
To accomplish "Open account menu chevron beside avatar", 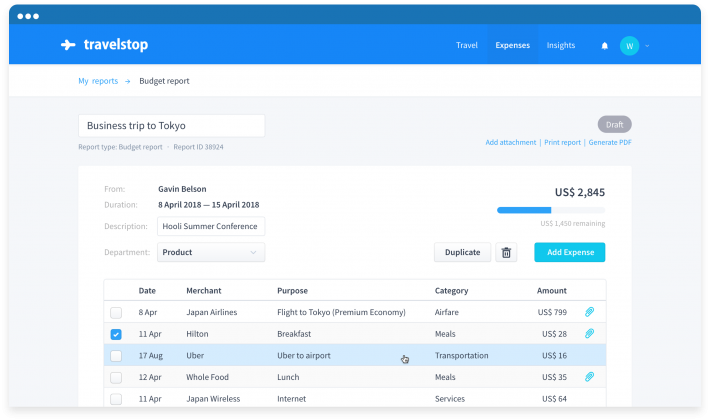I will [648, 46].
